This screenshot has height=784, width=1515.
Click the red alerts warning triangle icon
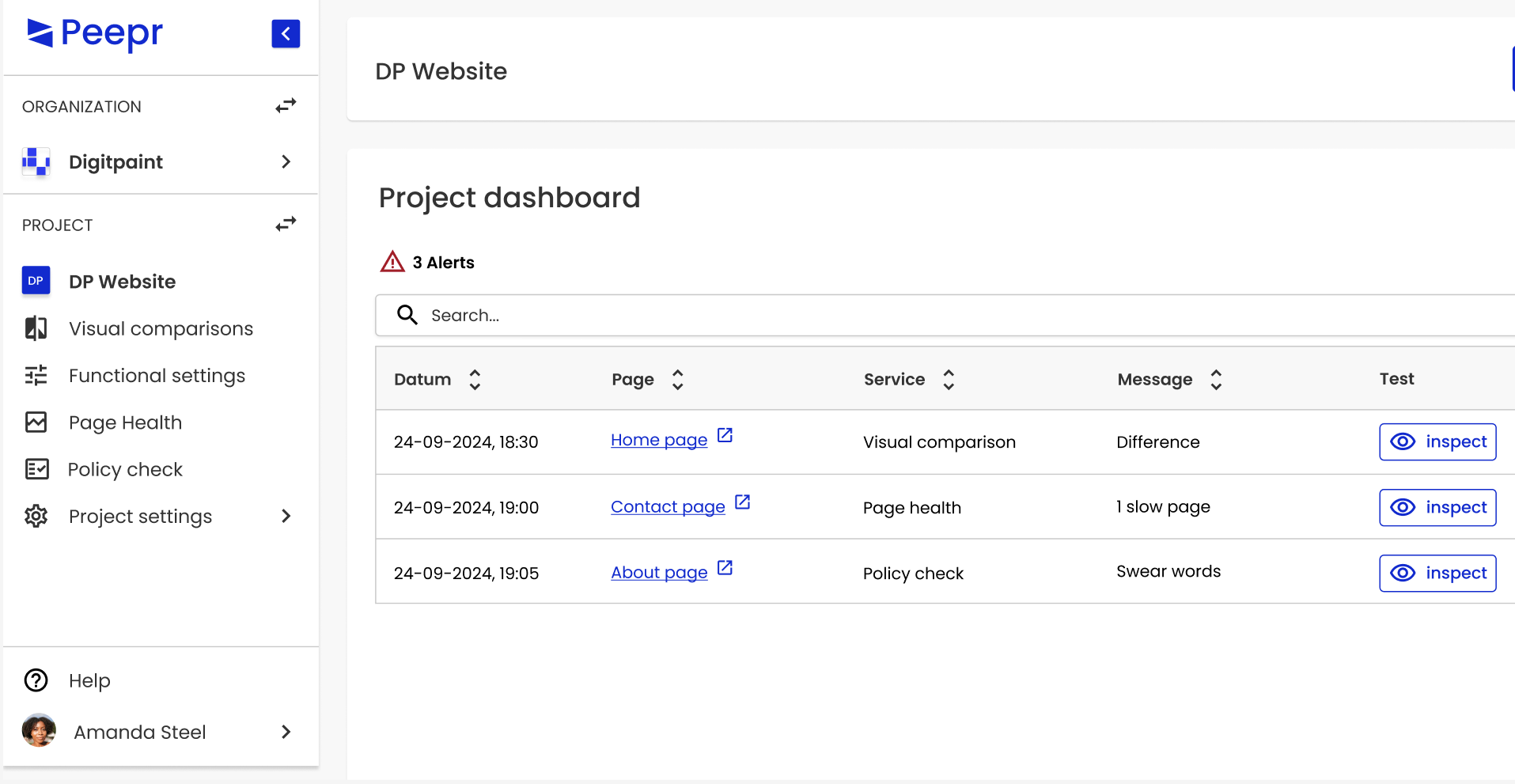pos(392,262)
